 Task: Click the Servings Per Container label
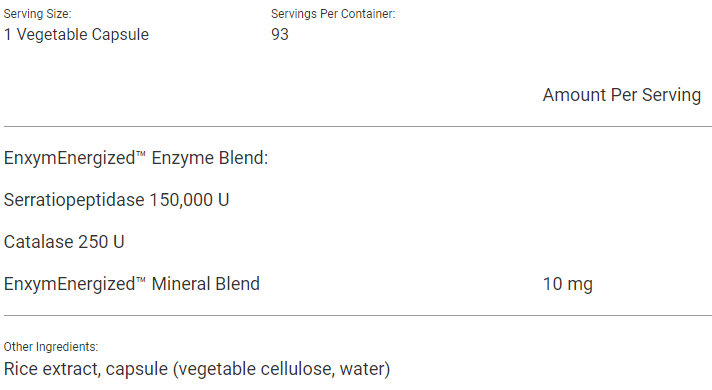pos(333,14)
